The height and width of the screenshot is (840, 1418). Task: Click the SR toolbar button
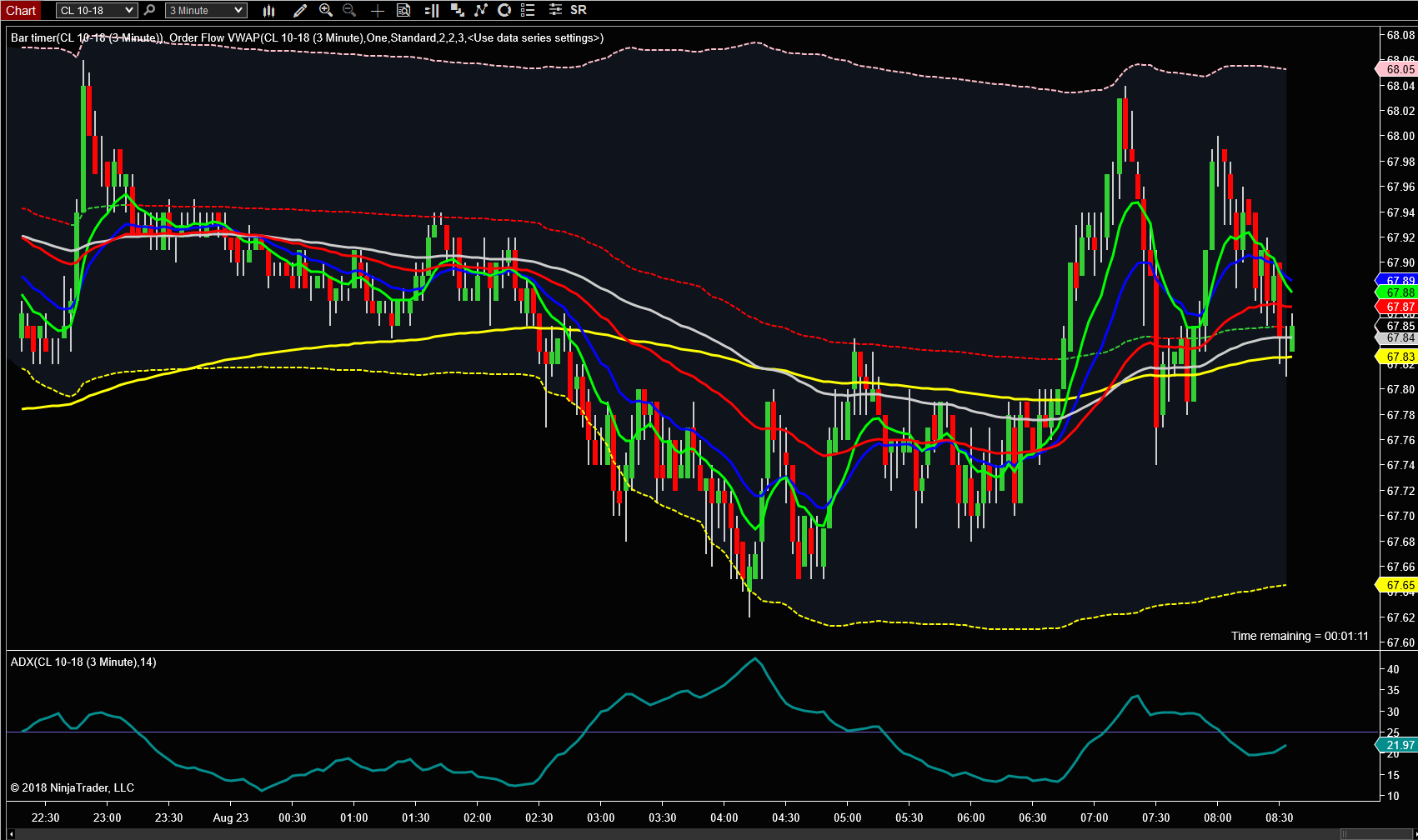(x=579, y=10)
